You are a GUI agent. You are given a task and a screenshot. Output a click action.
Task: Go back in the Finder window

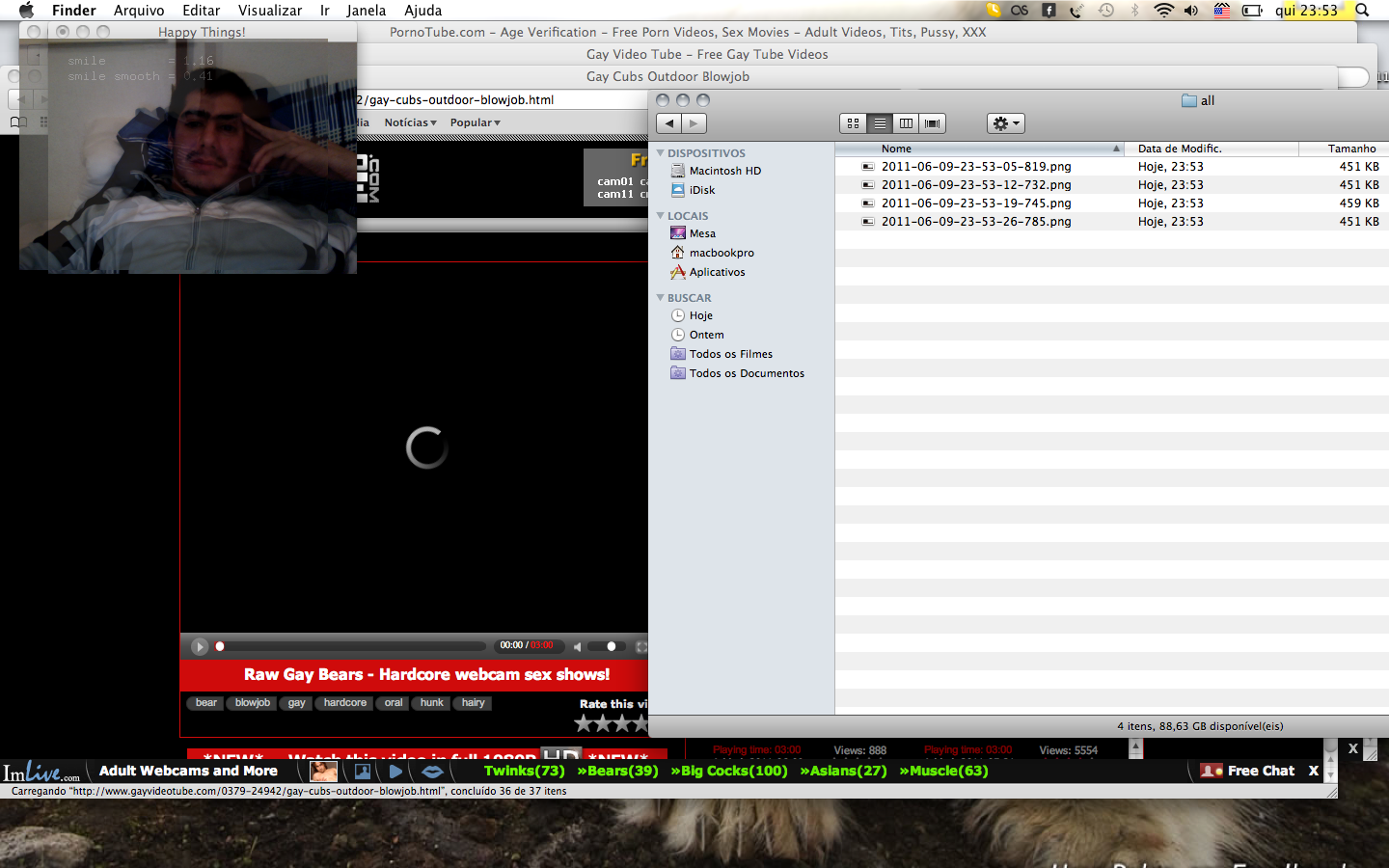(x=668, y=123)
